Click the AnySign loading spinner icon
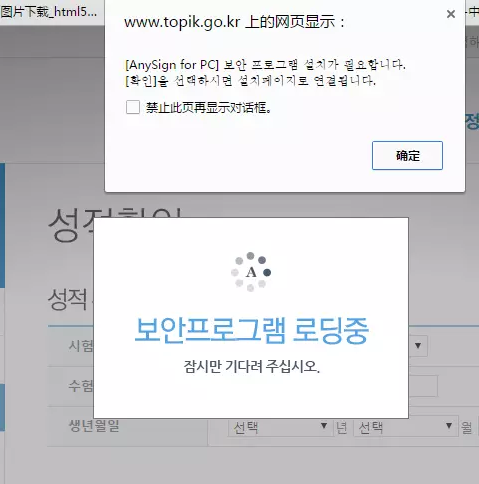Screen dimensions: 479x484 point(251,272)
